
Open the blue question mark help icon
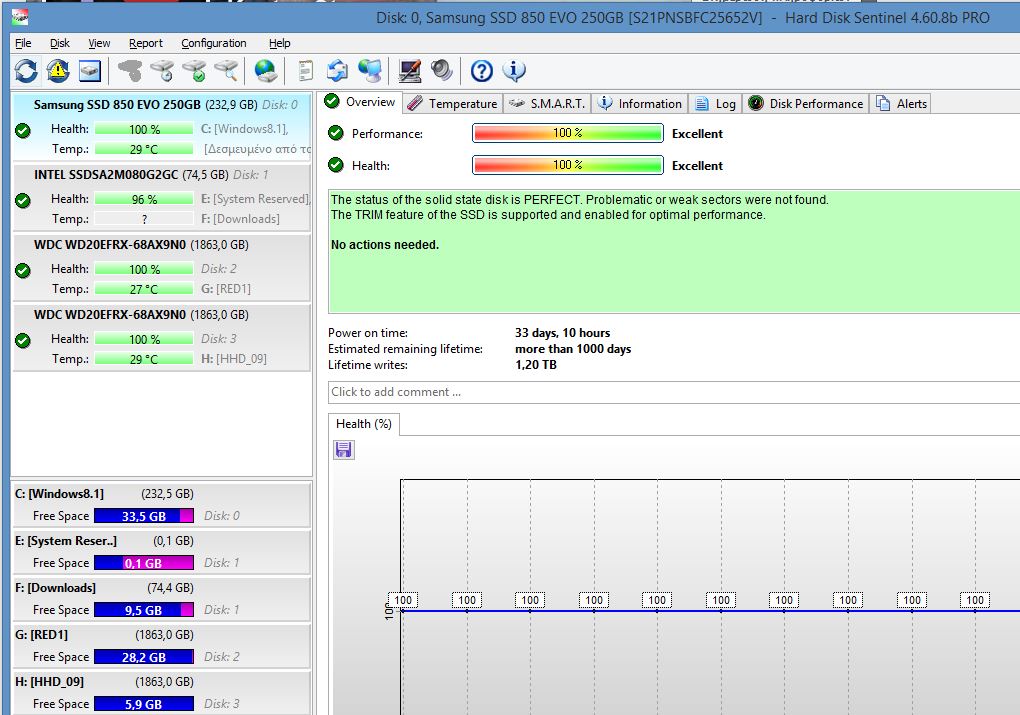[x=482, y=71]
